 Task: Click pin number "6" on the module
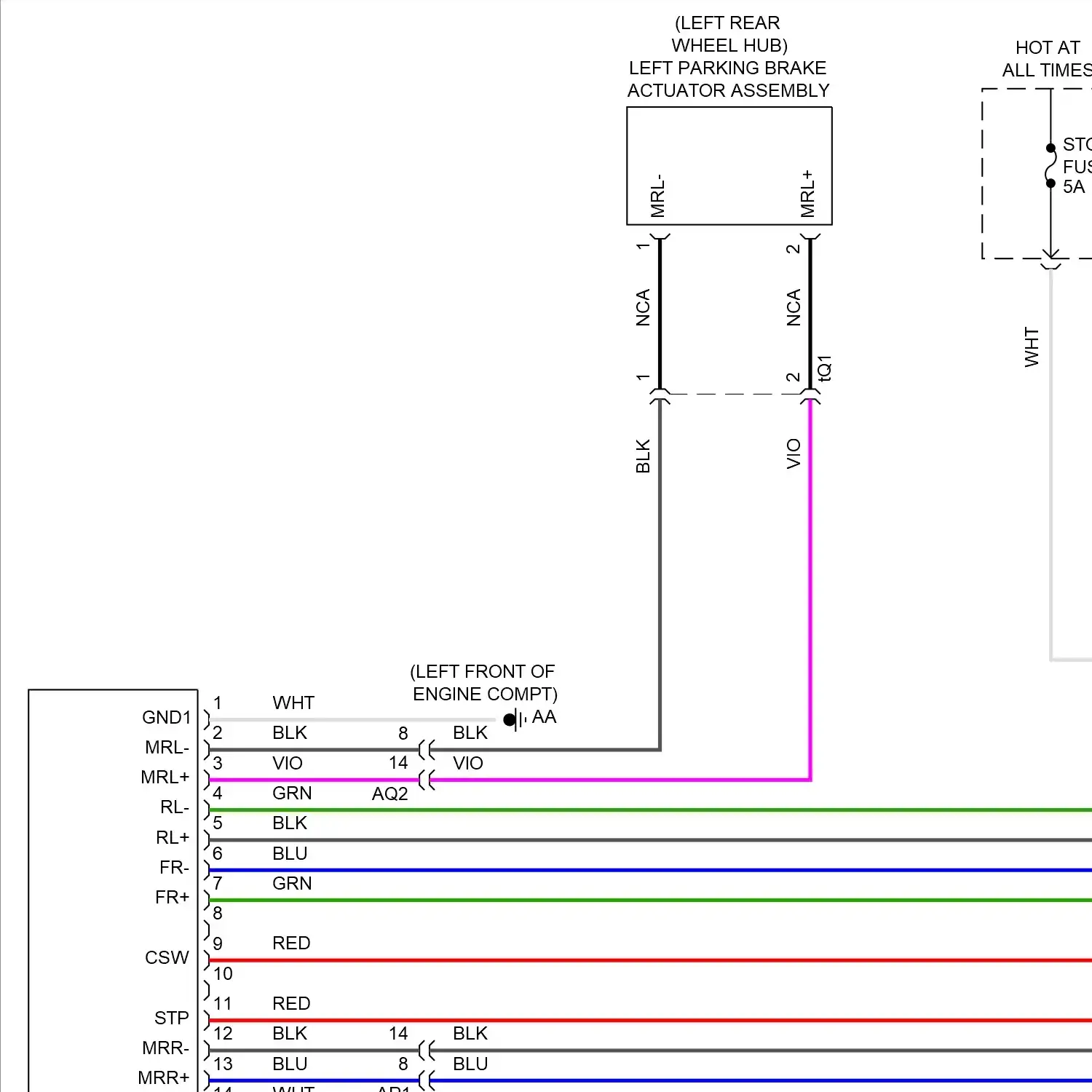218,854
